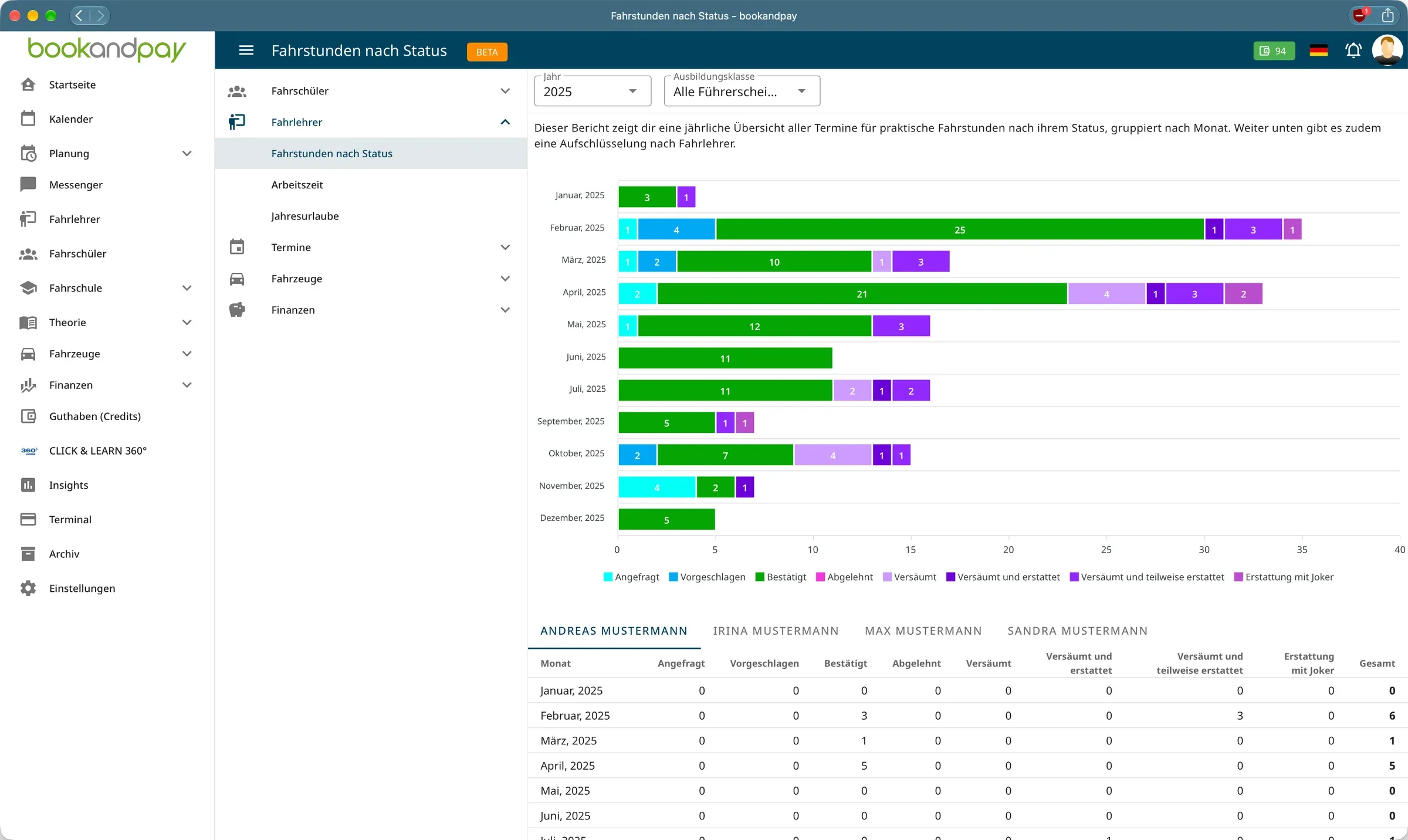Expand the Termine submenu section
1408x840 pixels.
(505, 247)
